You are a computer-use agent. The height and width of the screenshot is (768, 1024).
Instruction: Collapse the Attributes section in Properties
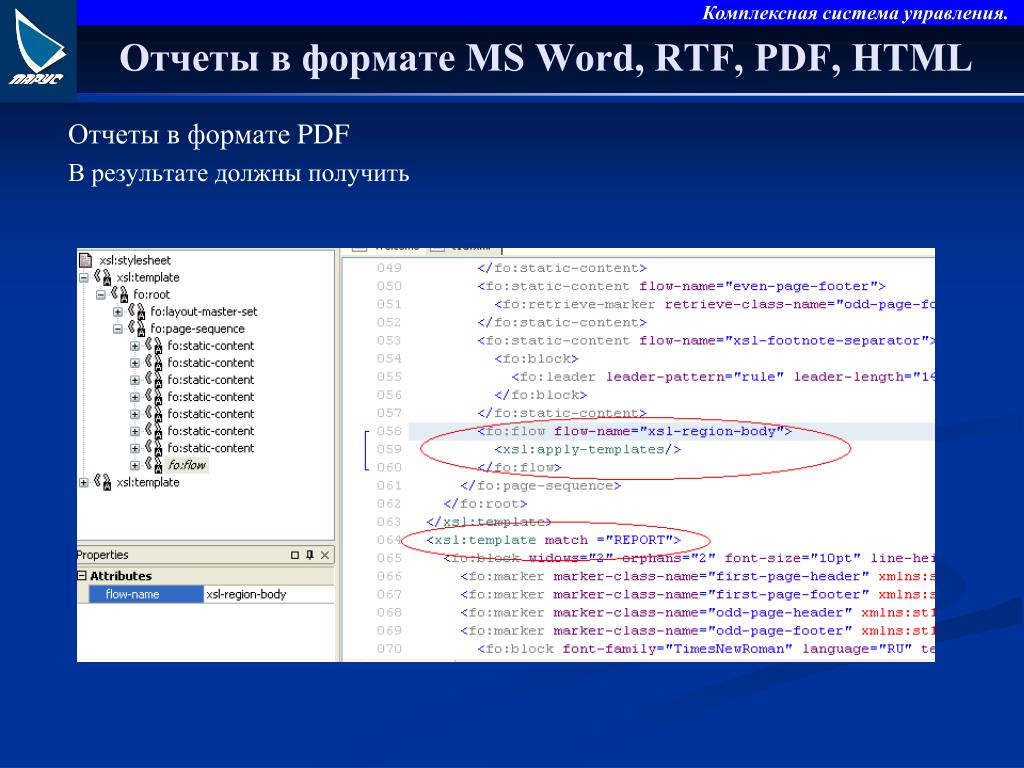[x=82, y=575]
